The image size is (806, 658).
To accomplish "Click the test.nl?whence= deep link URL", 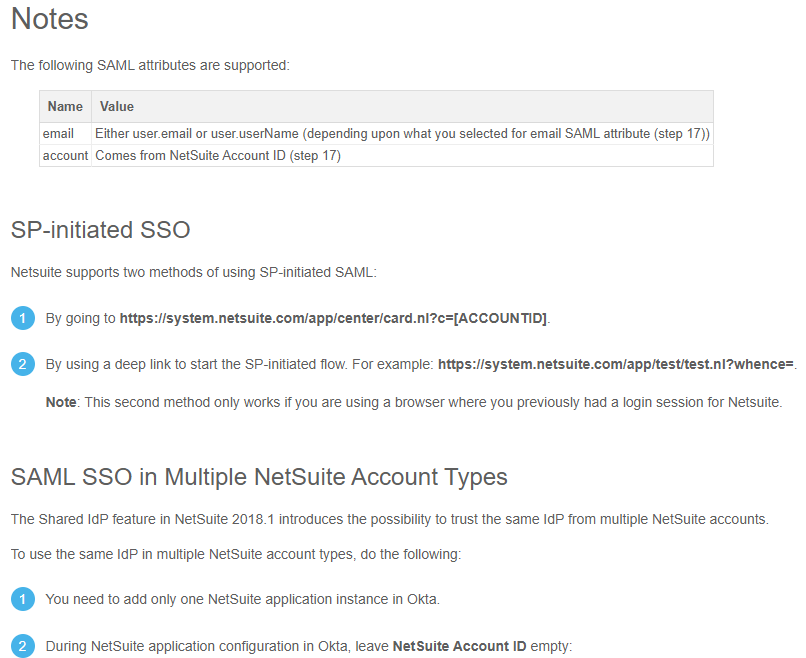I will tap(616, 364).
